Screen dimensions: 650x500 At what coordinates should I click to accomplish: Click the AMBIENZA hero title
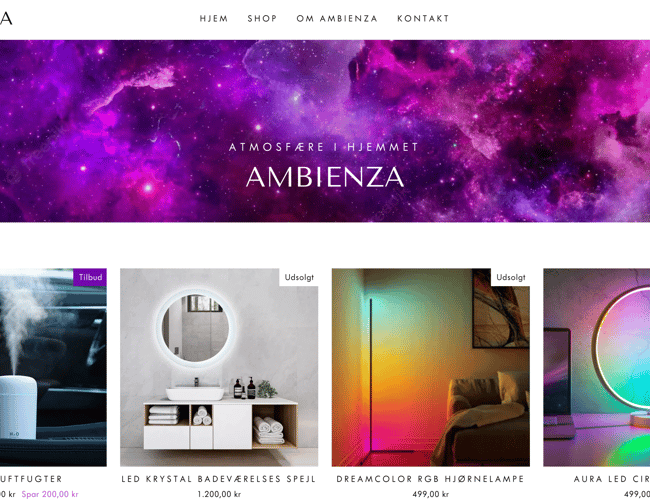(325, 177)
